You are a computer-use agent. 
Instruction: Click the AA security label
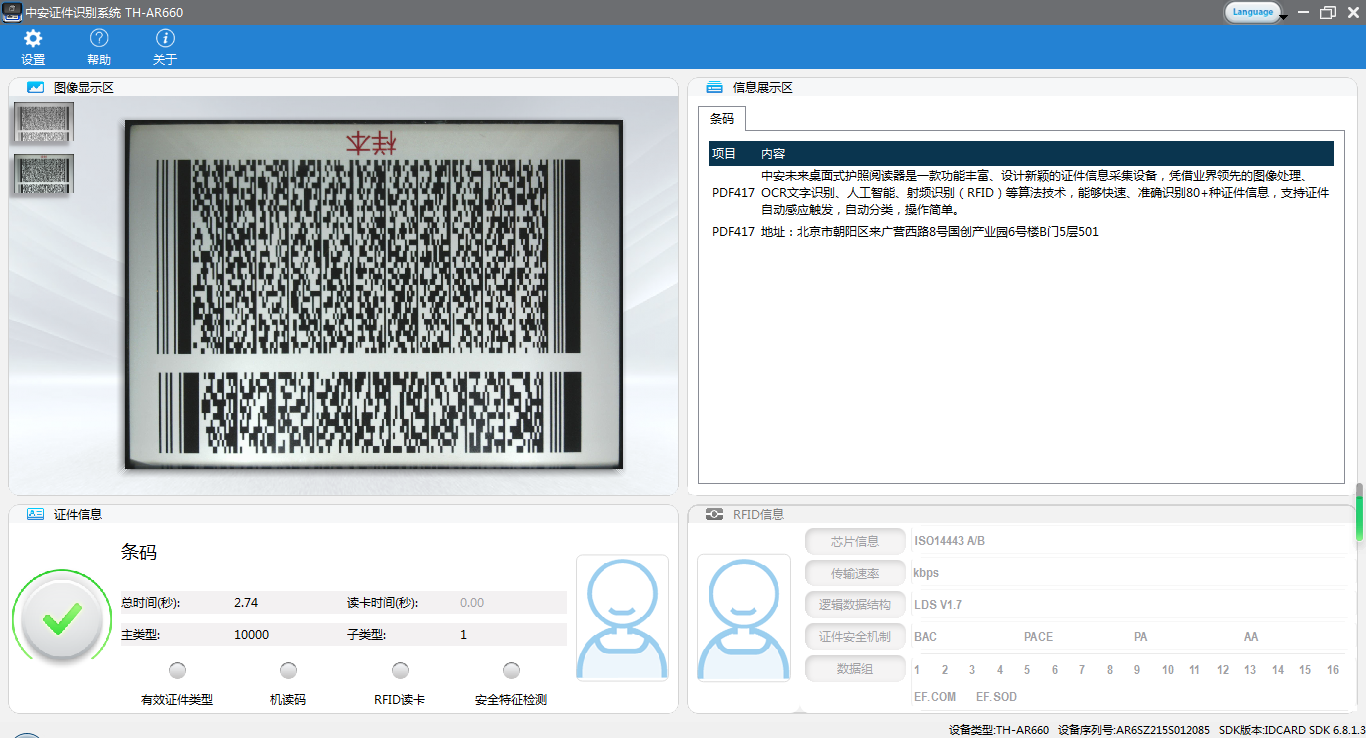coord(1251,637)
